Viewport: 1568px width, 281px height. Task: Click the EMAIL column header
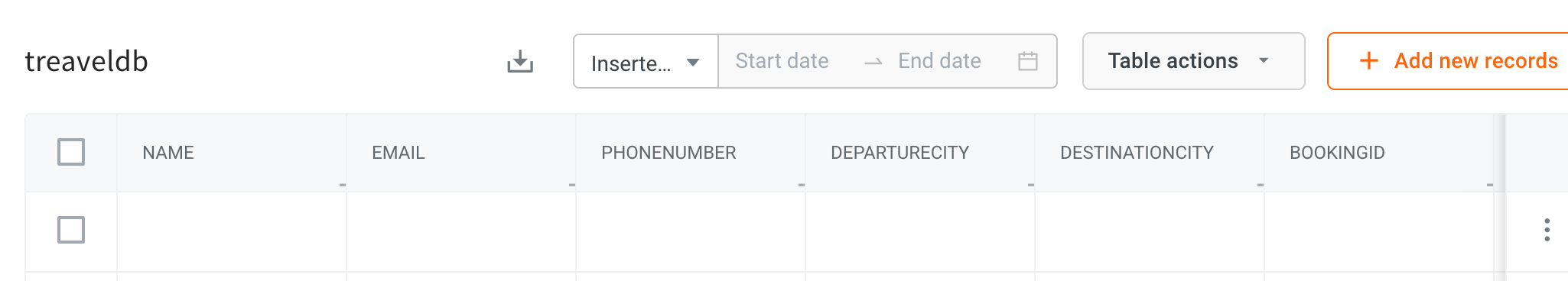[x=399, y=153]
